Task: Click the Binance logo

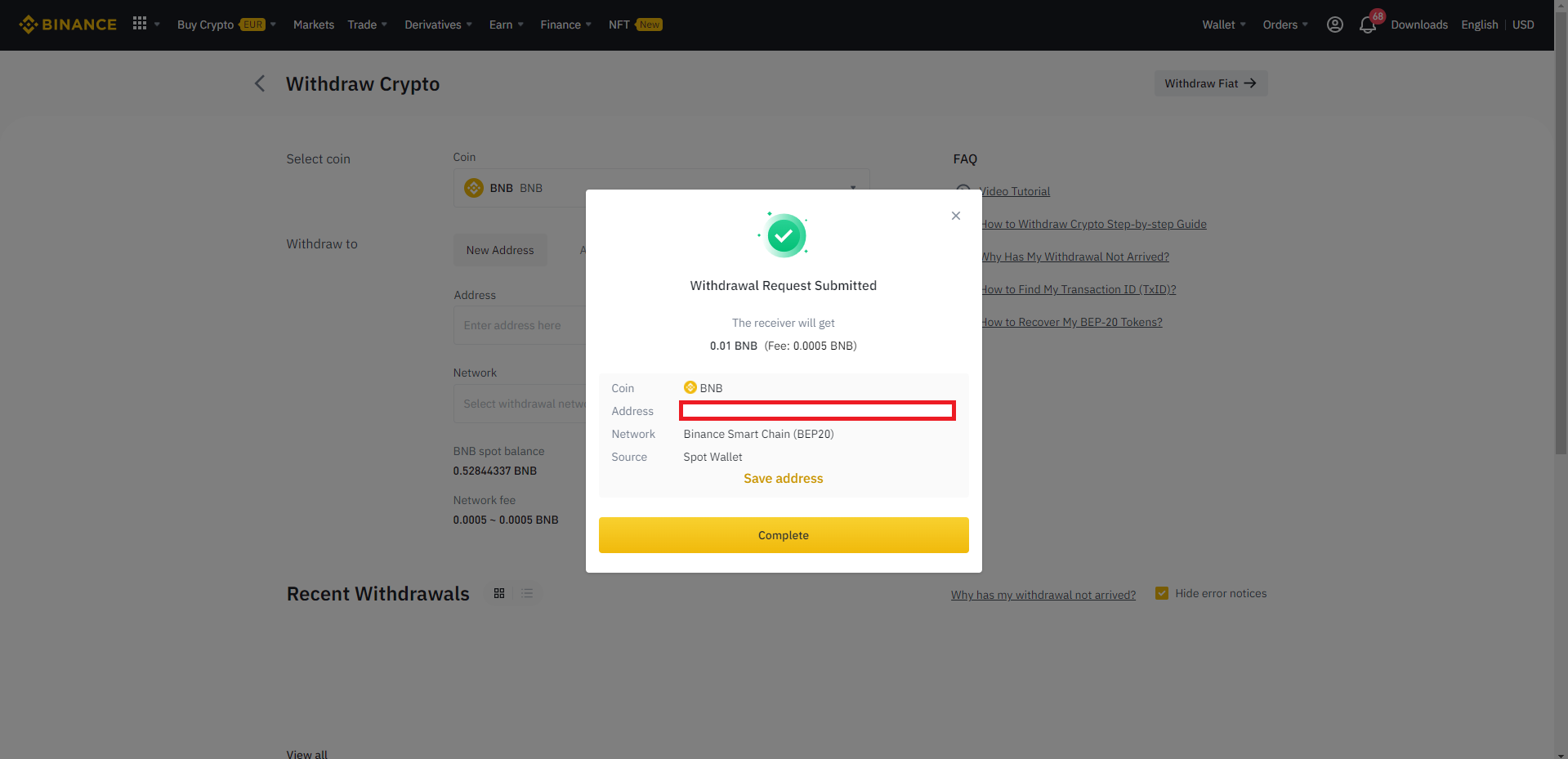Action: (x=68, y=25)
